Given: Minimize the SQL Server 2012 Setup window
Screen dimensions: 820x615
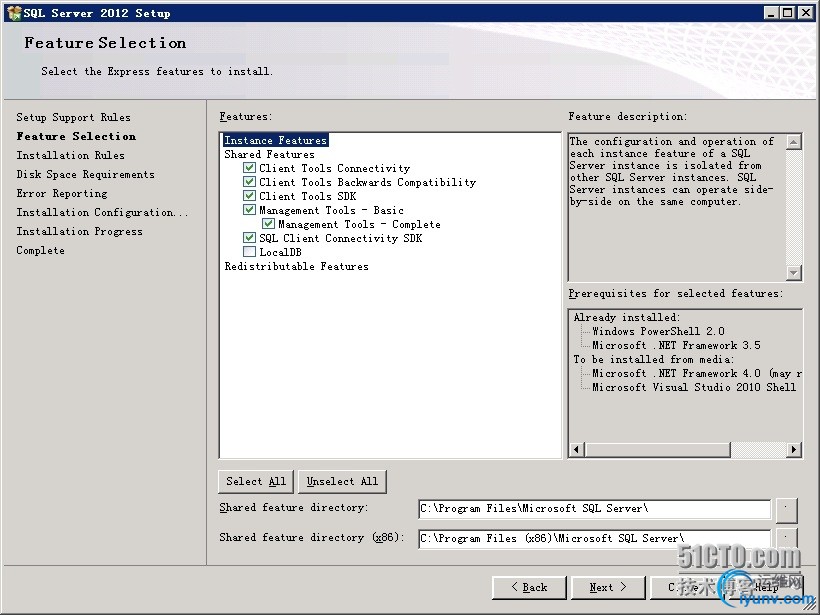Looking at the screenshot, I should 771,13.
